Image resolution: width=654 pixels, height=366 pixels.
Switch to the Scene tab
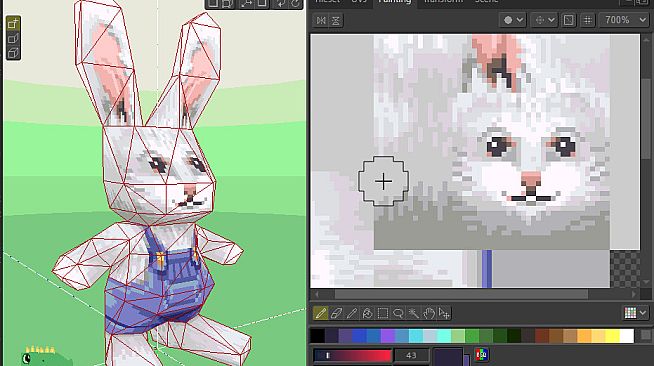coord(486,2)
